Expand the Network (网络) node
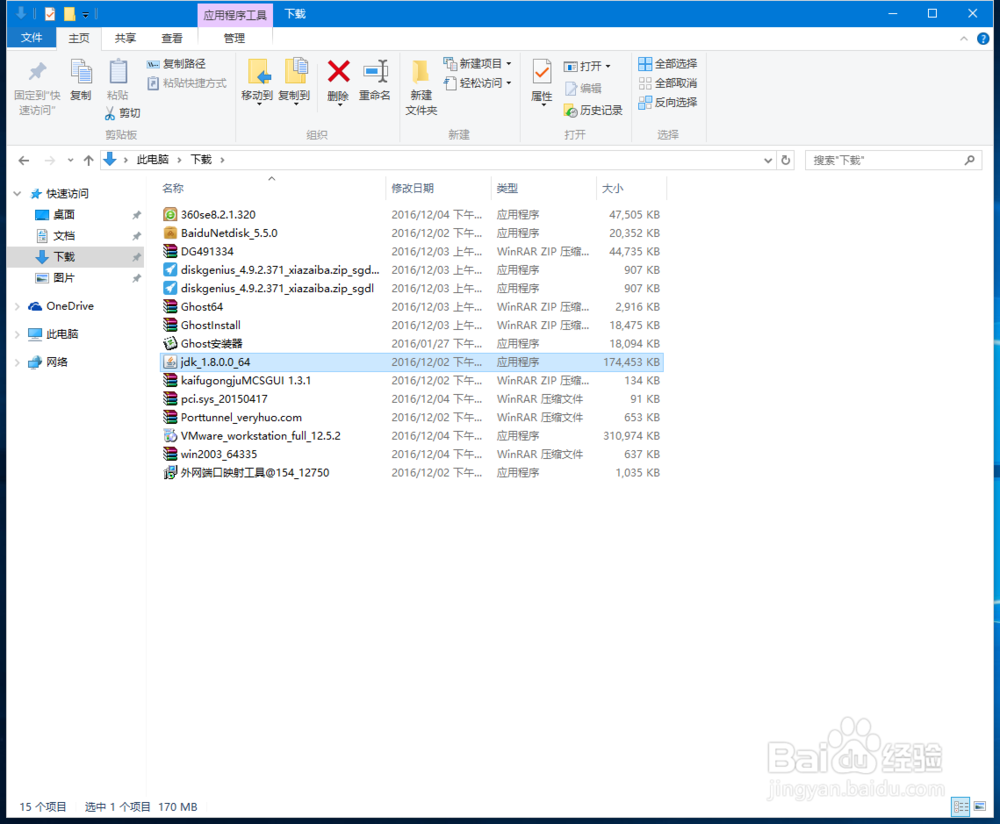The image size is (1000, 824). pos(18,362)
